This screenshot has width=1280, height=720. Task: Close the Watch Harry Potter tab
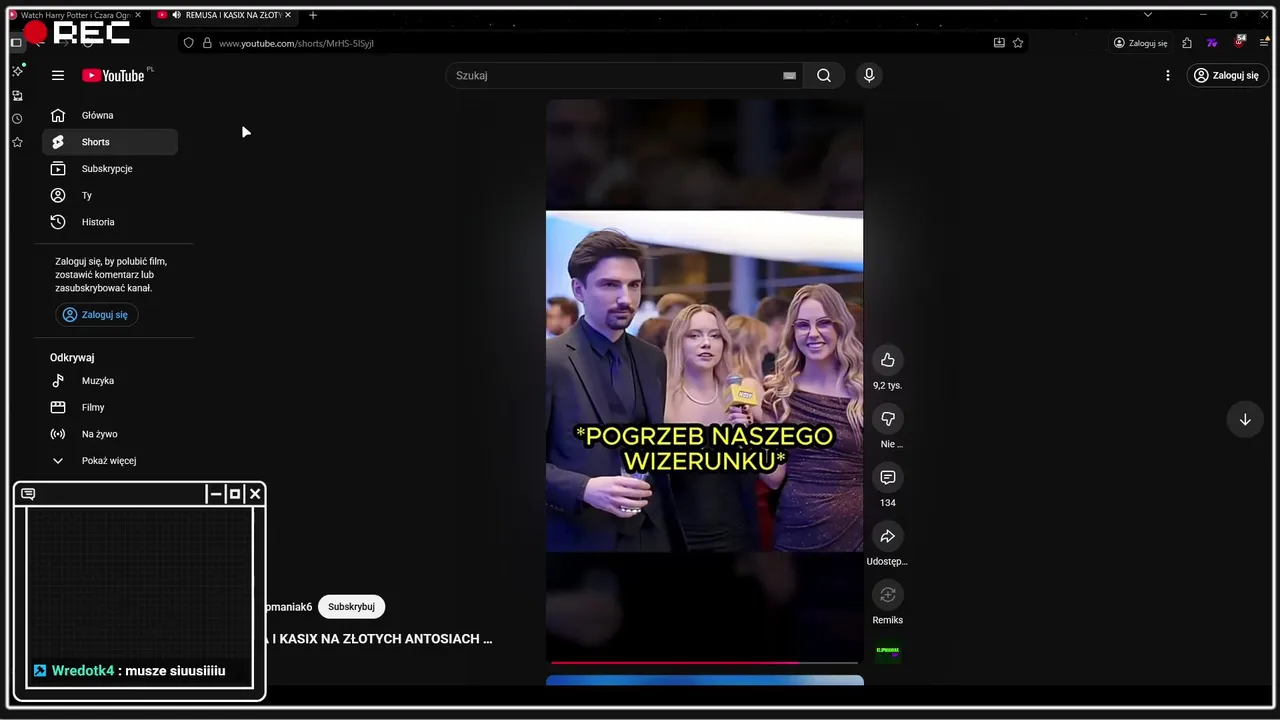tap(137, 15)
